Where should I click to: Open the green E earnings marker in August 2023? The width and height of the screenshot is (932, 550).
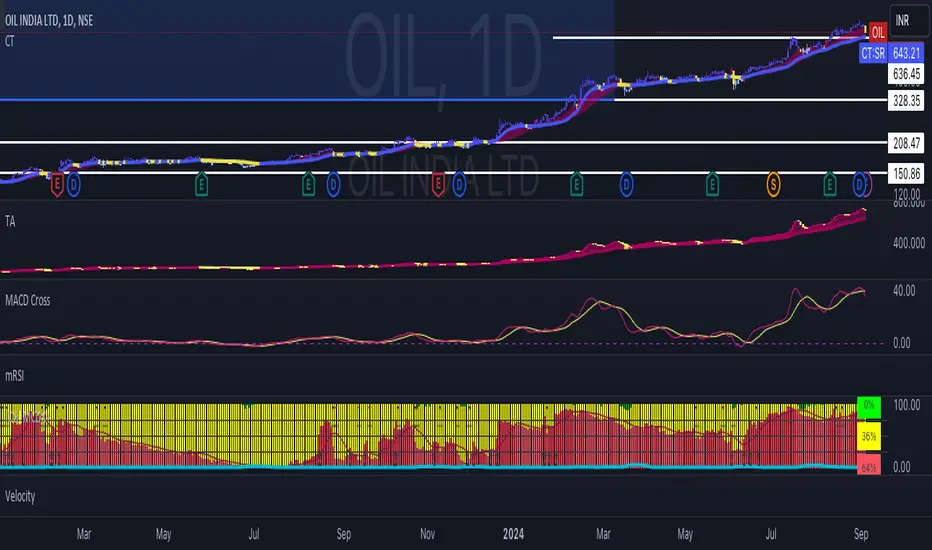(308, 185)
